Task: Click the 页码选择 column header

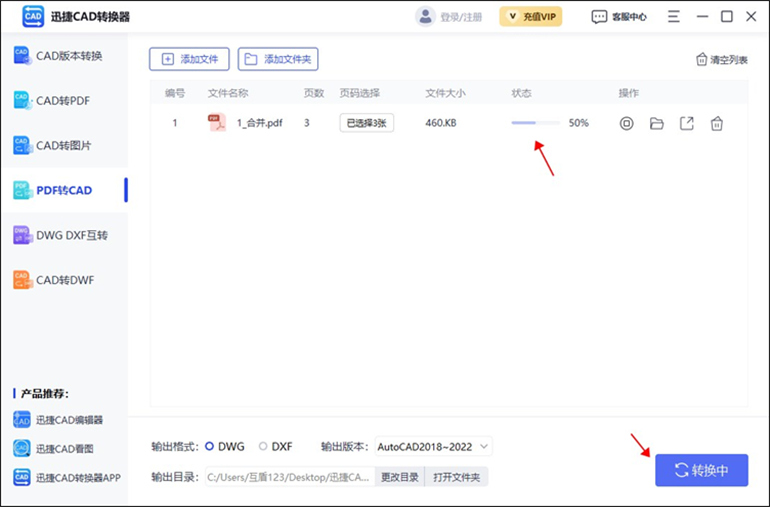Action: point(359,93)
